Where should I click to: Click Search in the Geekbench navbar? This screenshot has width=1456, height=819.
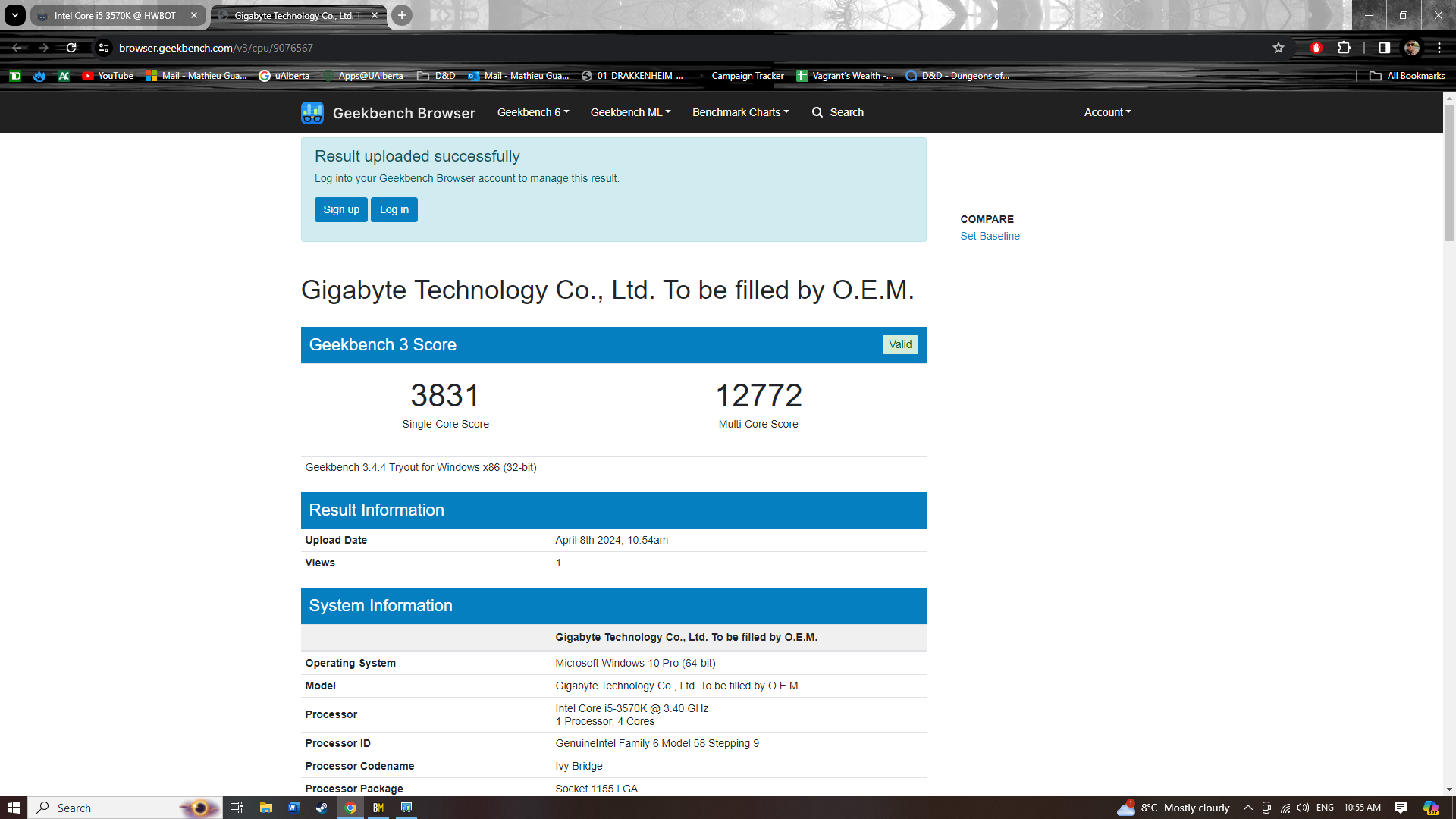click(x=838, y=112)
